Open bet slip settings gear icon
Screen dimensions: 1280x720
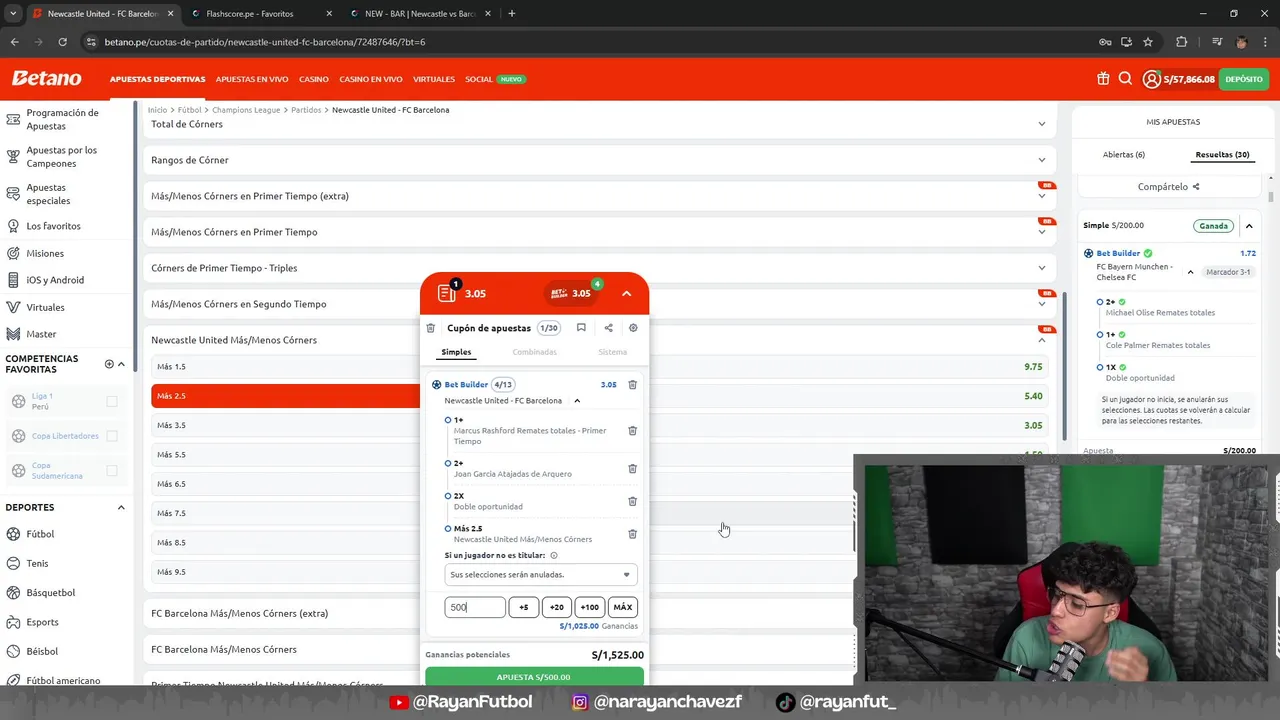(x=633, y=328)
